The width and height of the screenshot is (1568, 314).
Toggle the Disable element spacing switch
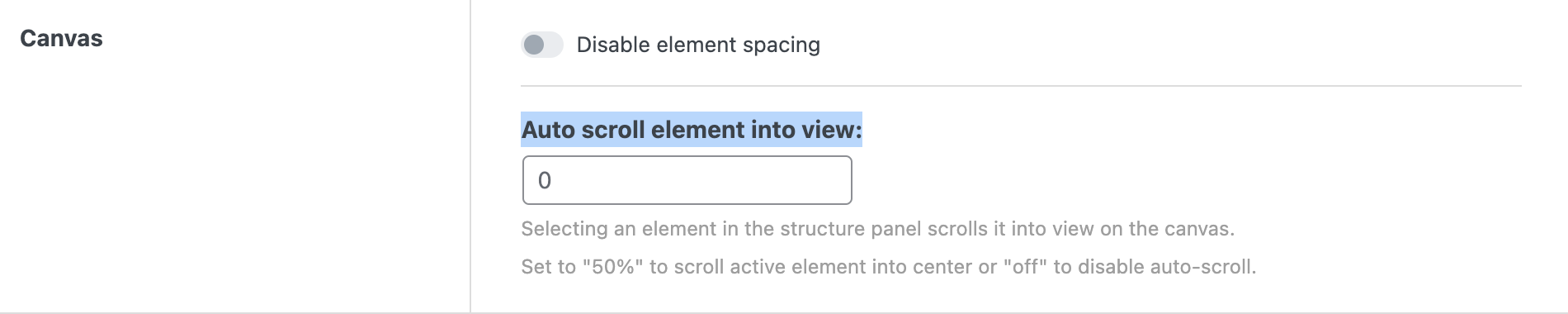(541, 45)
